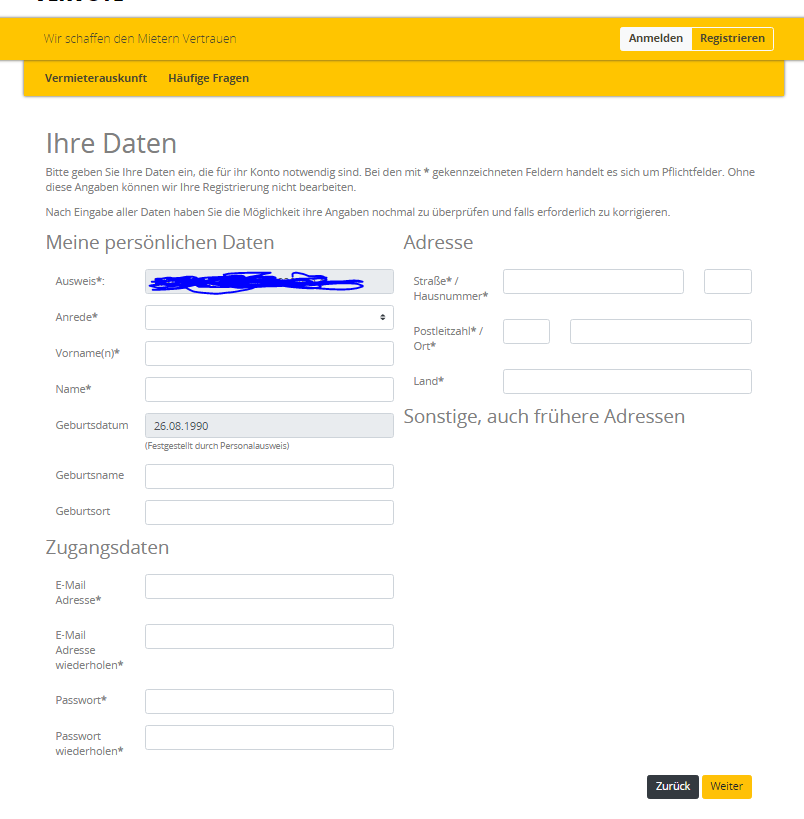Click the Straße input field
Screen dimensions: 804x819
point(593,281)
